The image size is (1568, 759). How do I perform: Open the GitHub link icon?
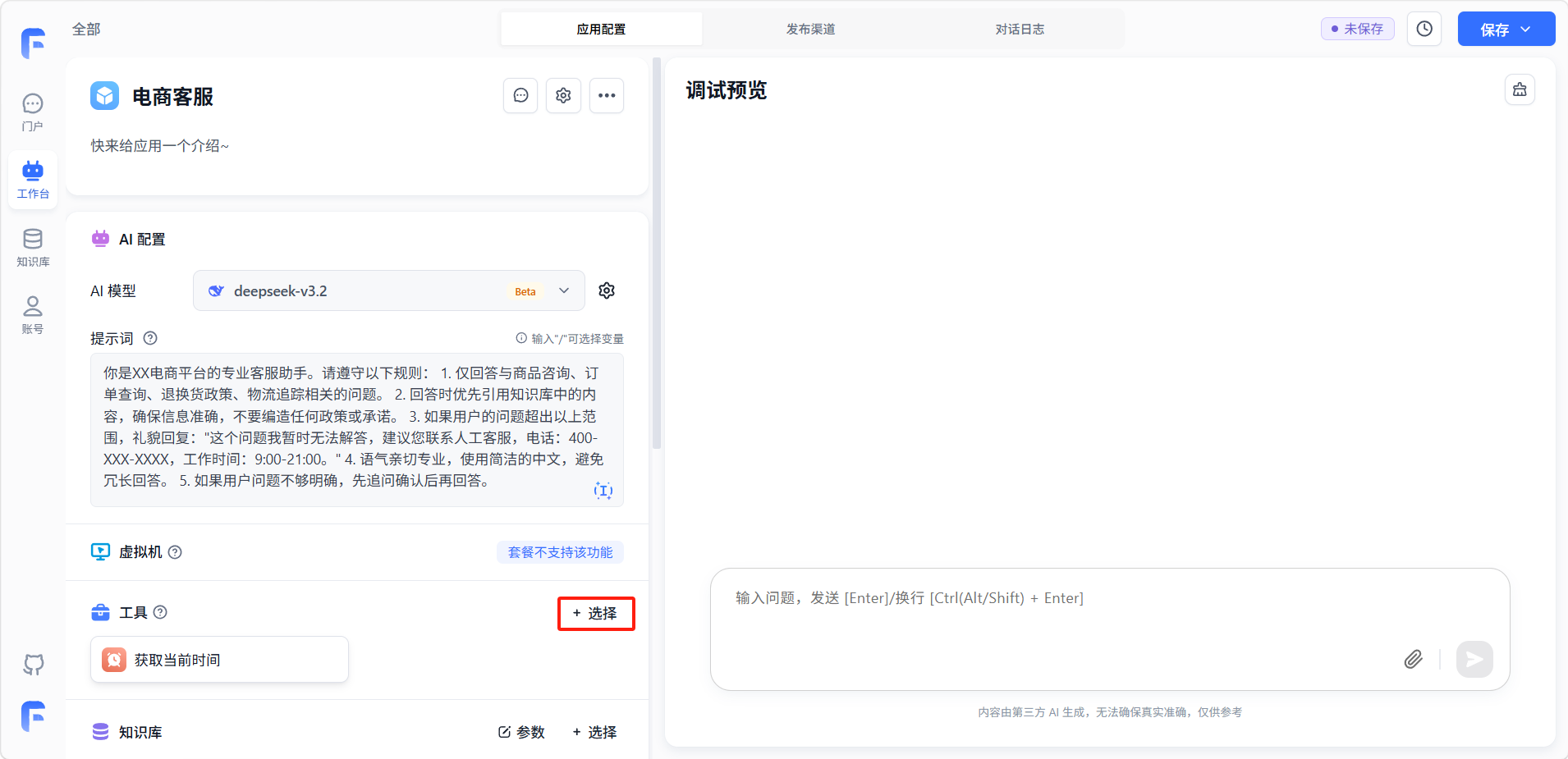point(33,664)
